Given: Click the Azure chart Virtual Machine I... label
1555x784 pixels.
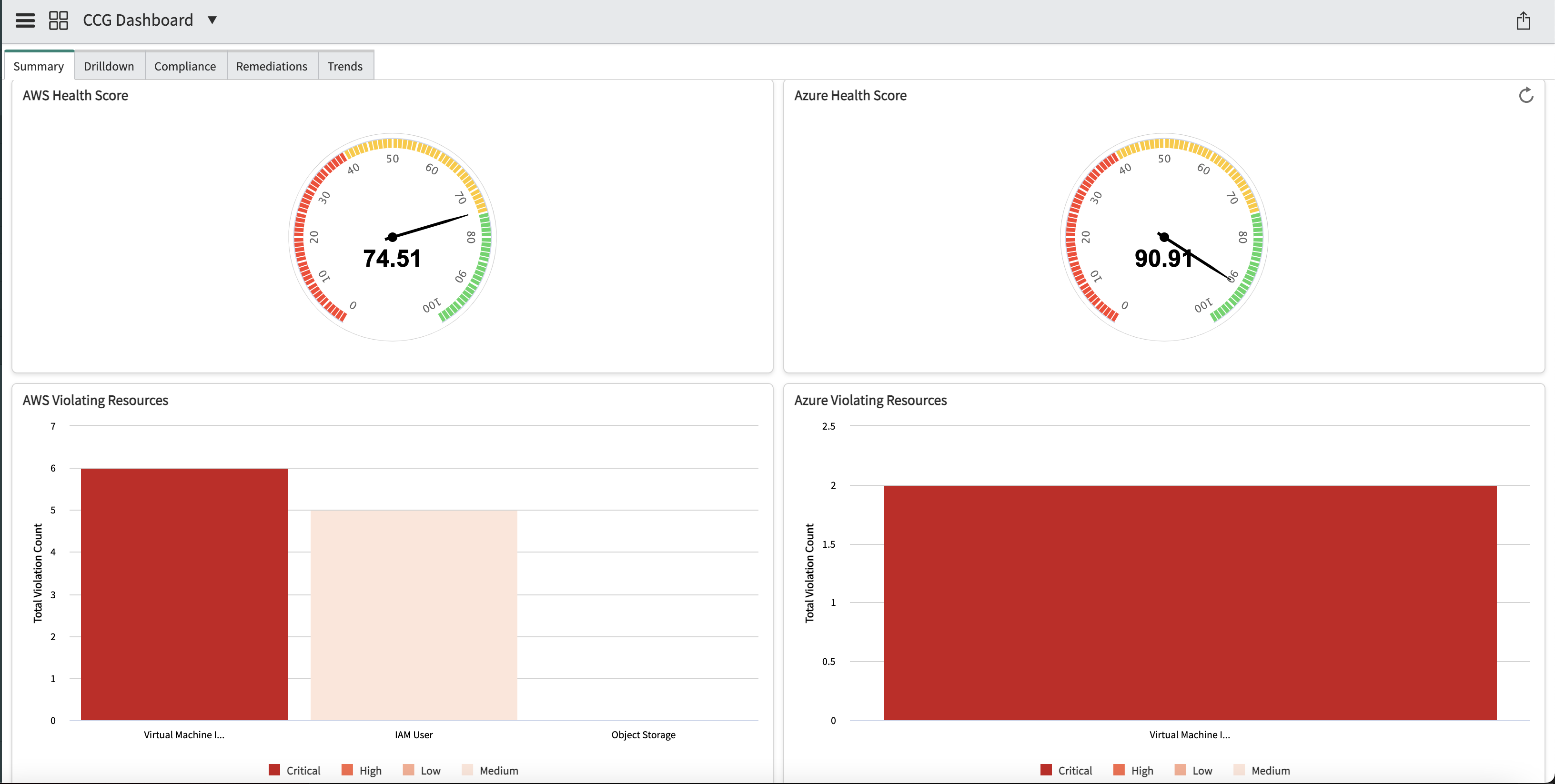Looking at the screenshot, I should [x=1190, y=734].
